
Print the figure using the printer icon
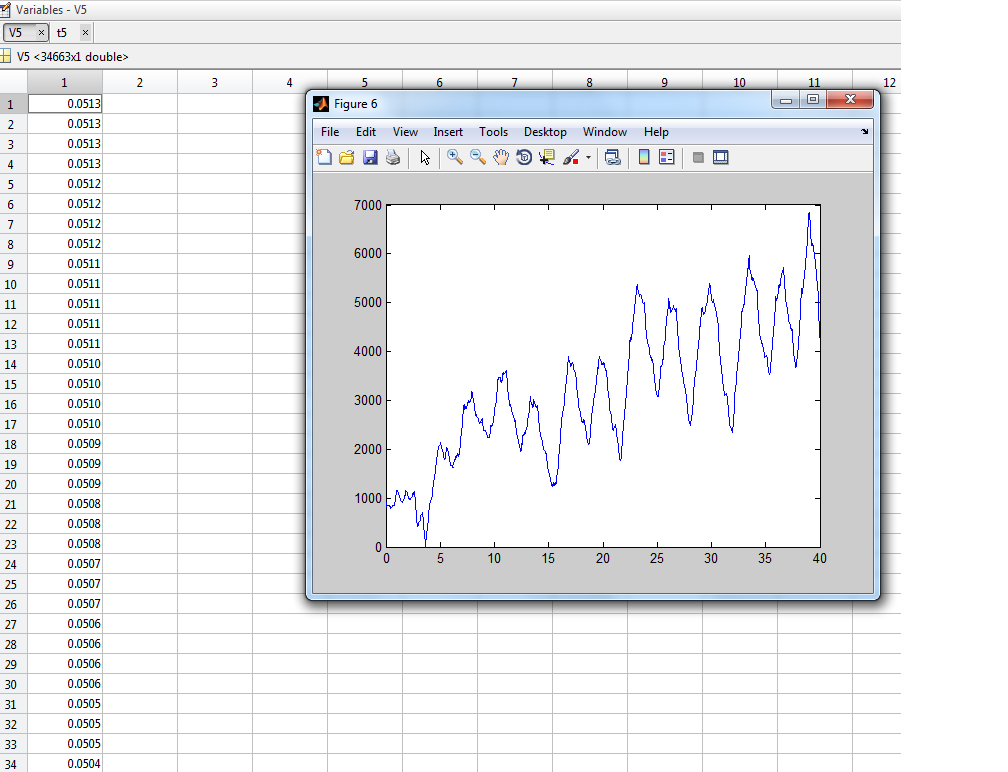(393, 157)
